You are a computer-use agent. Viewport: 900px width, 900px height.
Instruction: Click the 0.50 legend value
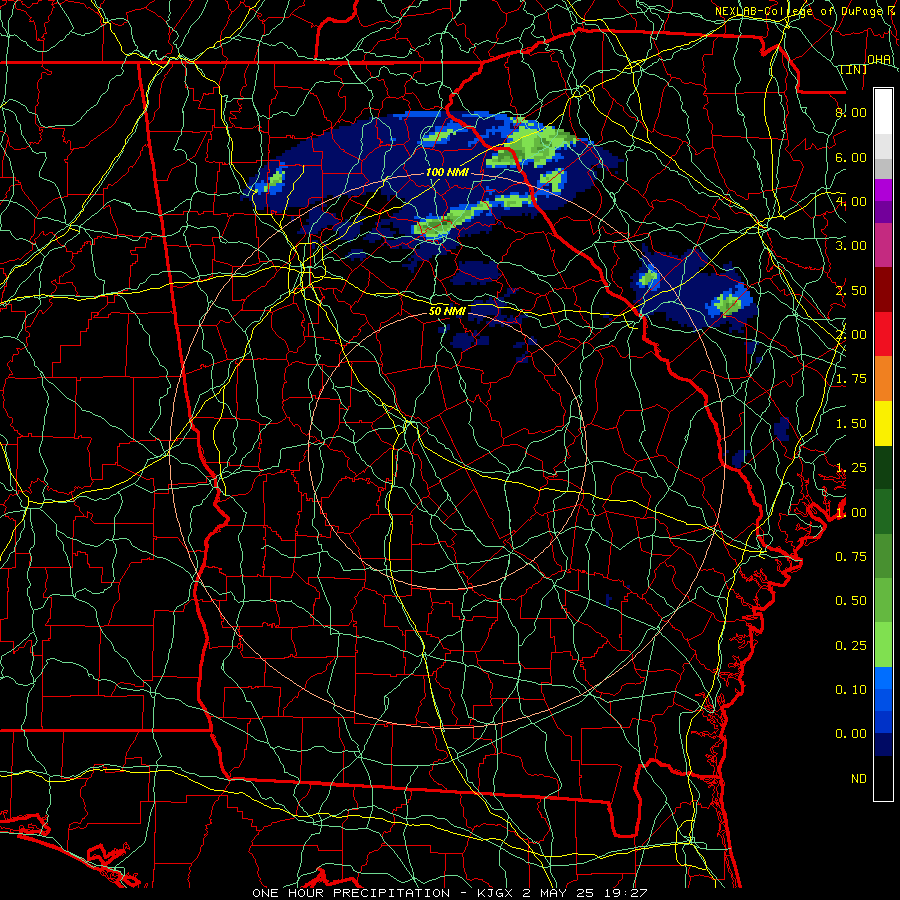click(851, 601)
